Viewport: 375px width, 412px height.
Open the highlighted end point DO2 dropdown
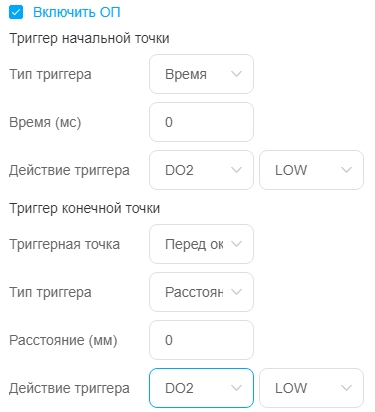pos(201,388)
